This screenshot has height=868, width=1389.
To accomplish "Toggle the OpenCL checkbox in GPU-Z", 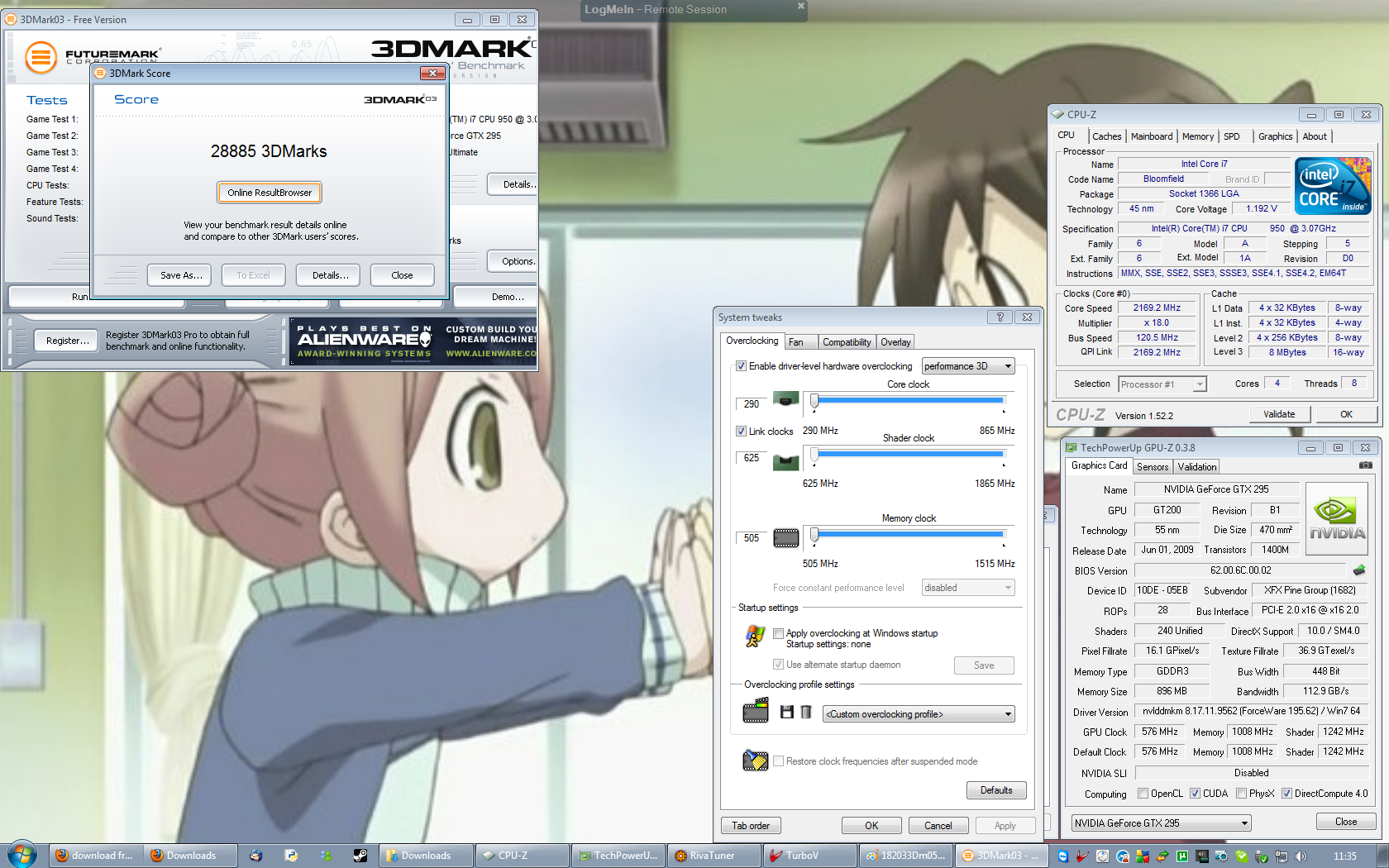I will point(1143,794).
